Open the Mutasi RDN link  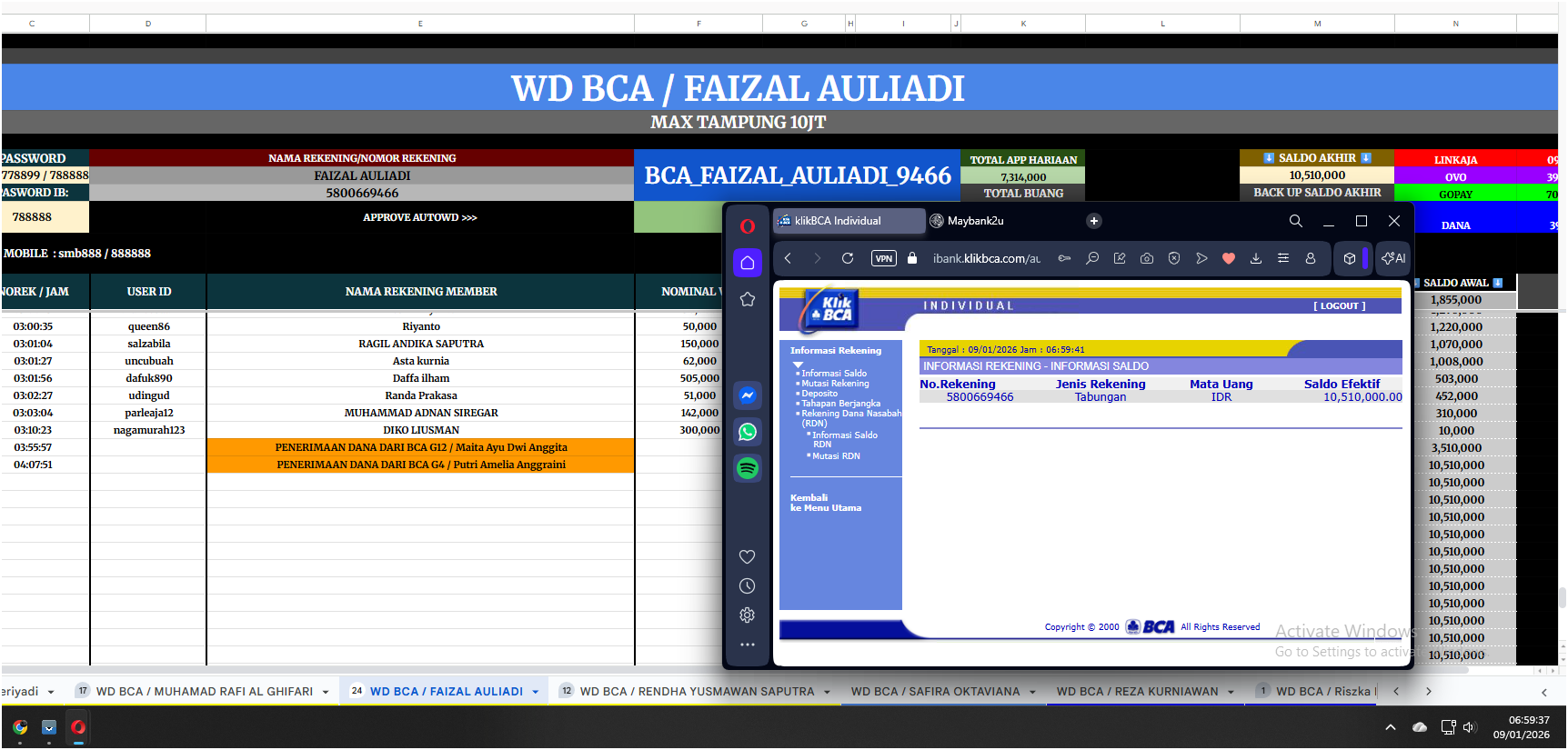click(x=836, y=456)
